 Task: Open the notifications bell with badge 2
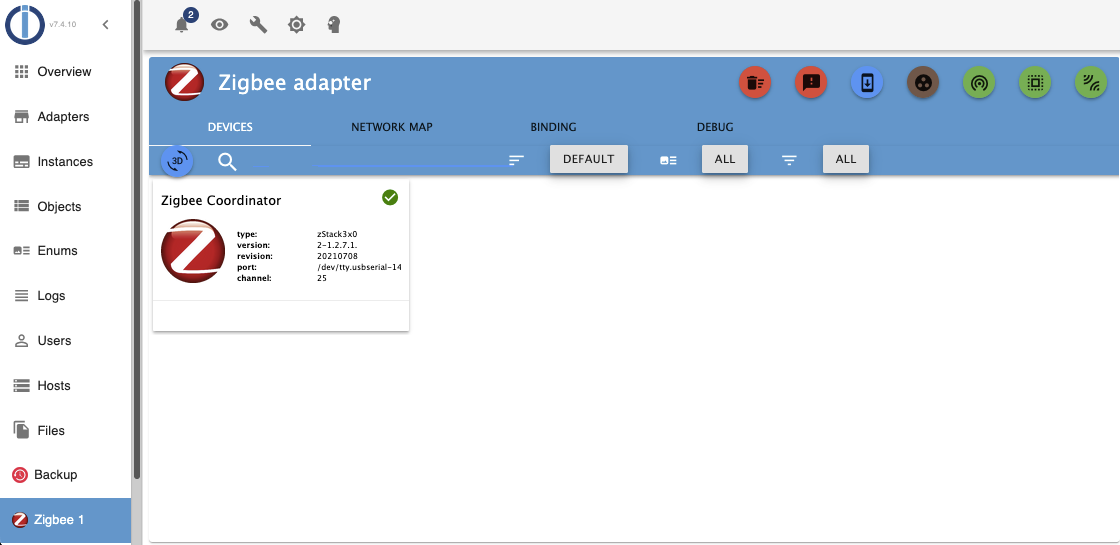click(182, 25)
